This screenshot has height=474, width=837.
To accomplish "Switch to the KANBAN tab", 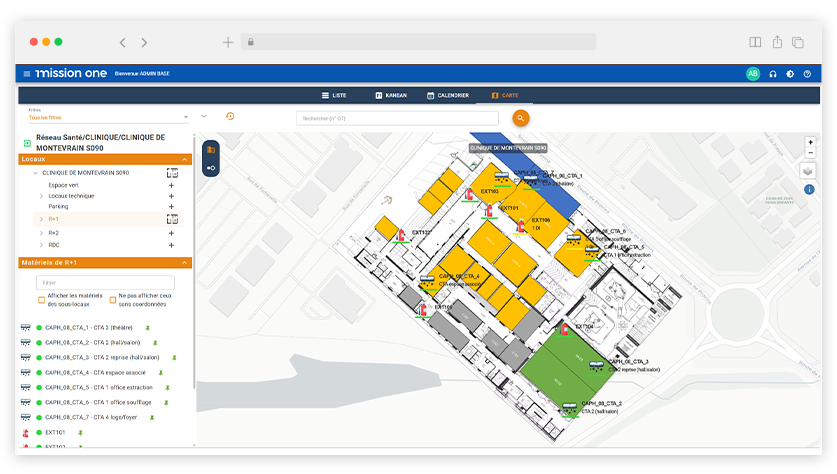I will (391, 96).
